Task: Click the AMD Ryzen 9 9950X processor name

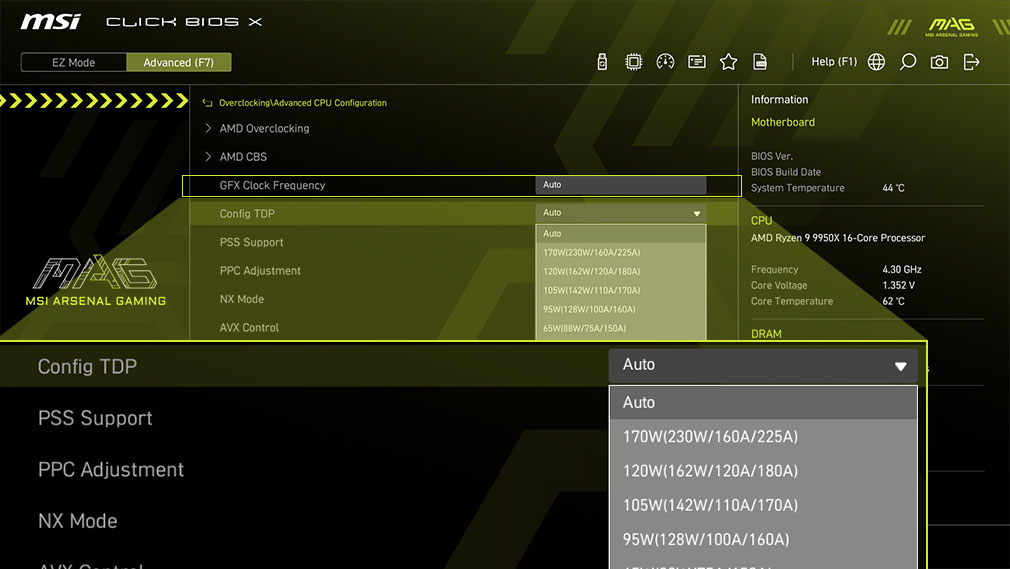Action: tap(837, 238)
